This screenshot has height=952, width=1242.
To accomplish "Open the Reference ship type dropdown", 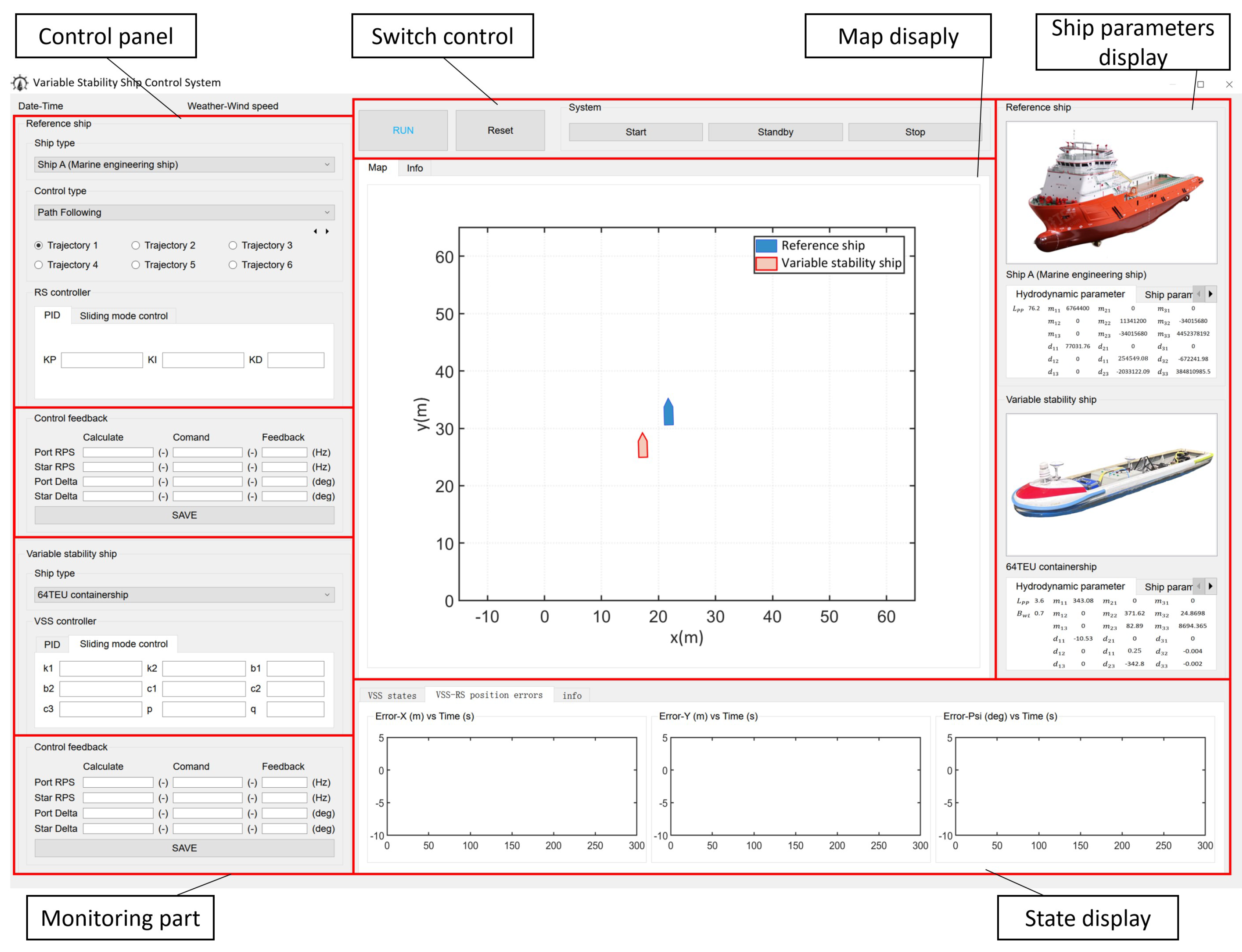I will [x=184, y=164].
